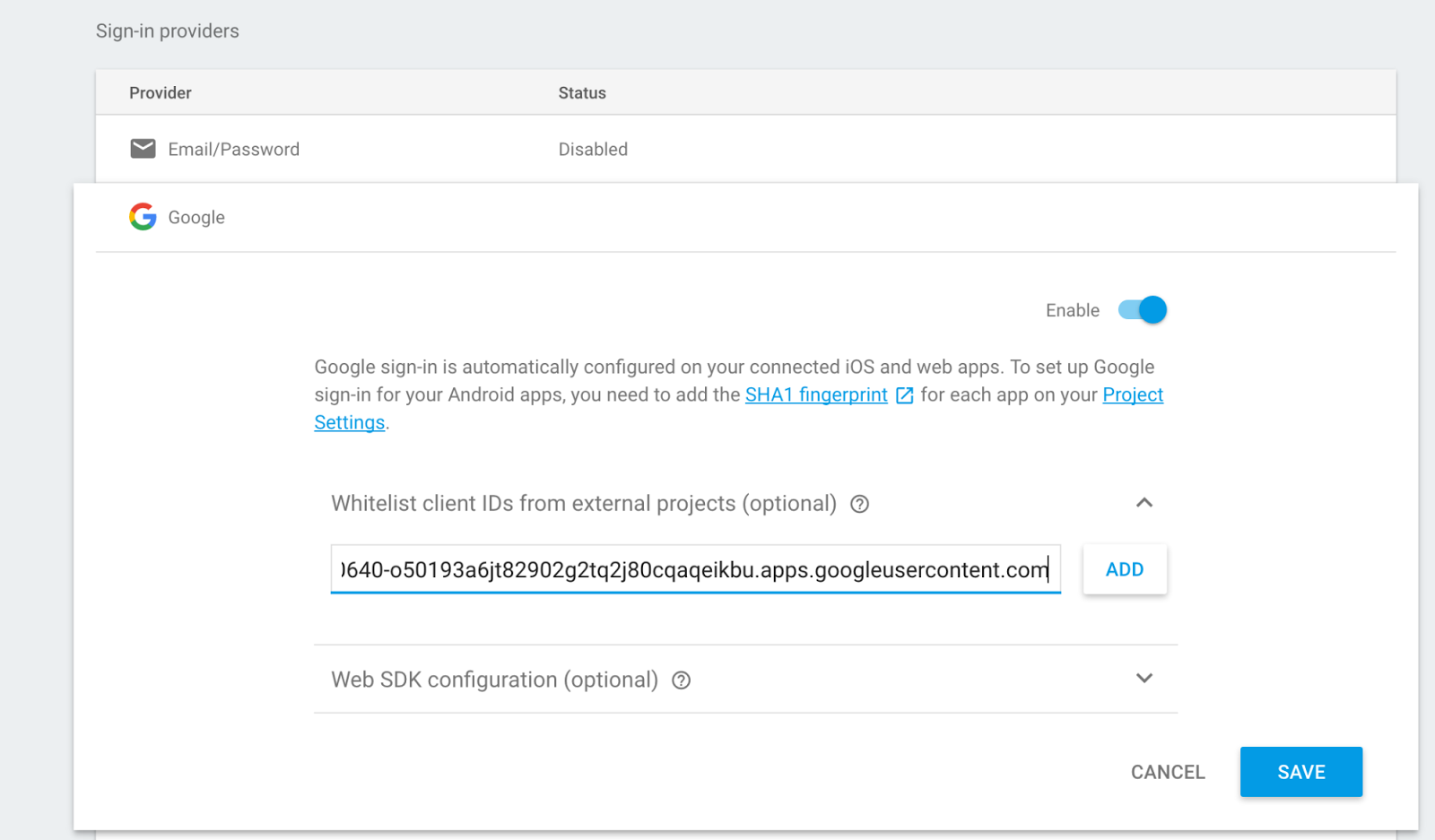Click inside the client ID text field
This screenshot has height=840, width=1435.
point(695,570)
